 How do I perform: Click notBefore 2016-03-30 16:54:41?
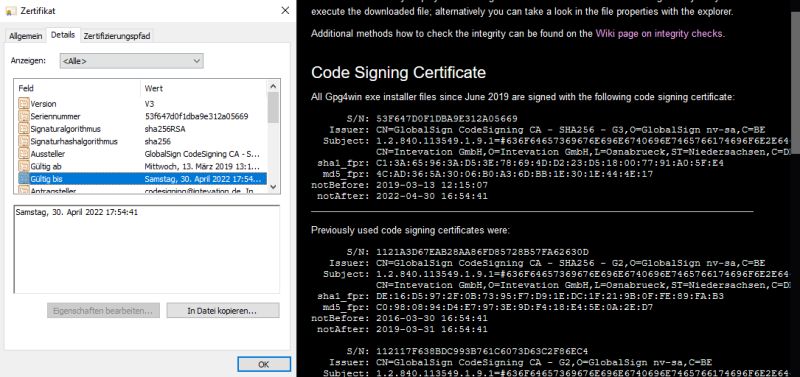click(399, 318)
